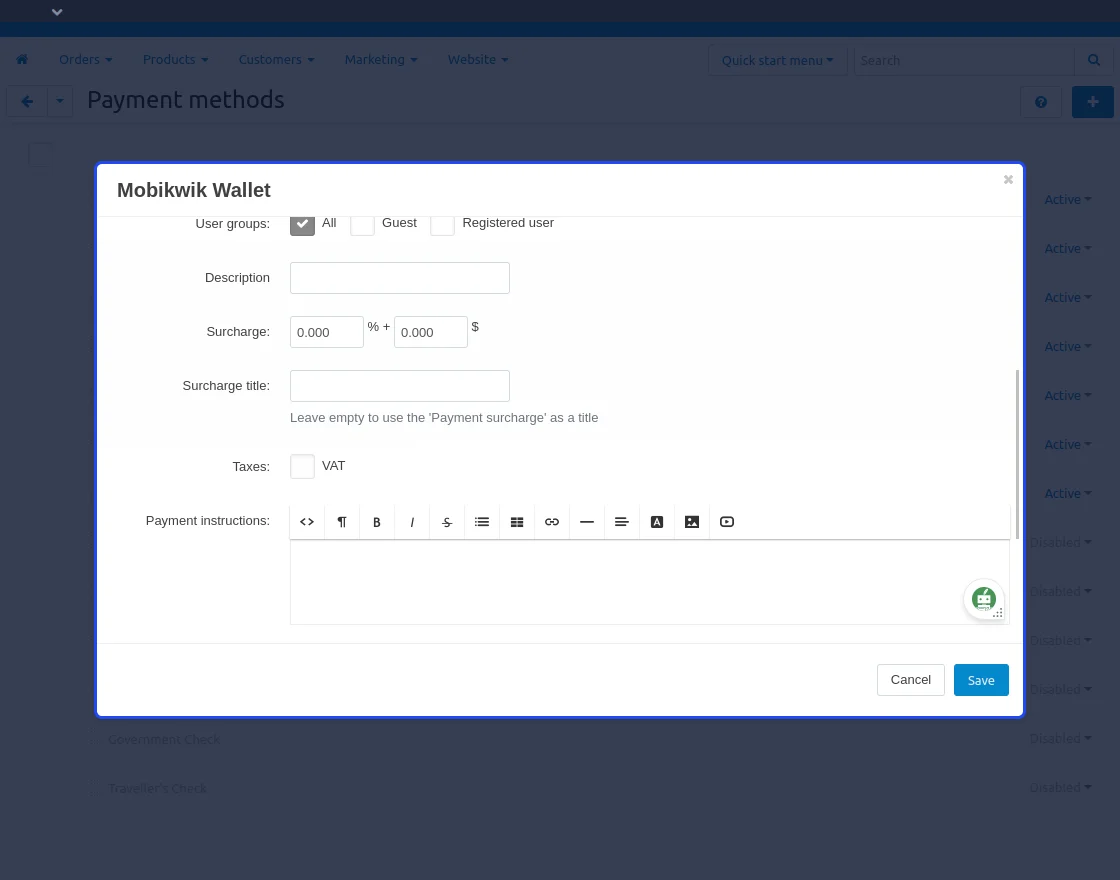Click the Mobikwik Wallet dialog title
The height and width of the screenshot is (880, 1120).
coord(194,190)
